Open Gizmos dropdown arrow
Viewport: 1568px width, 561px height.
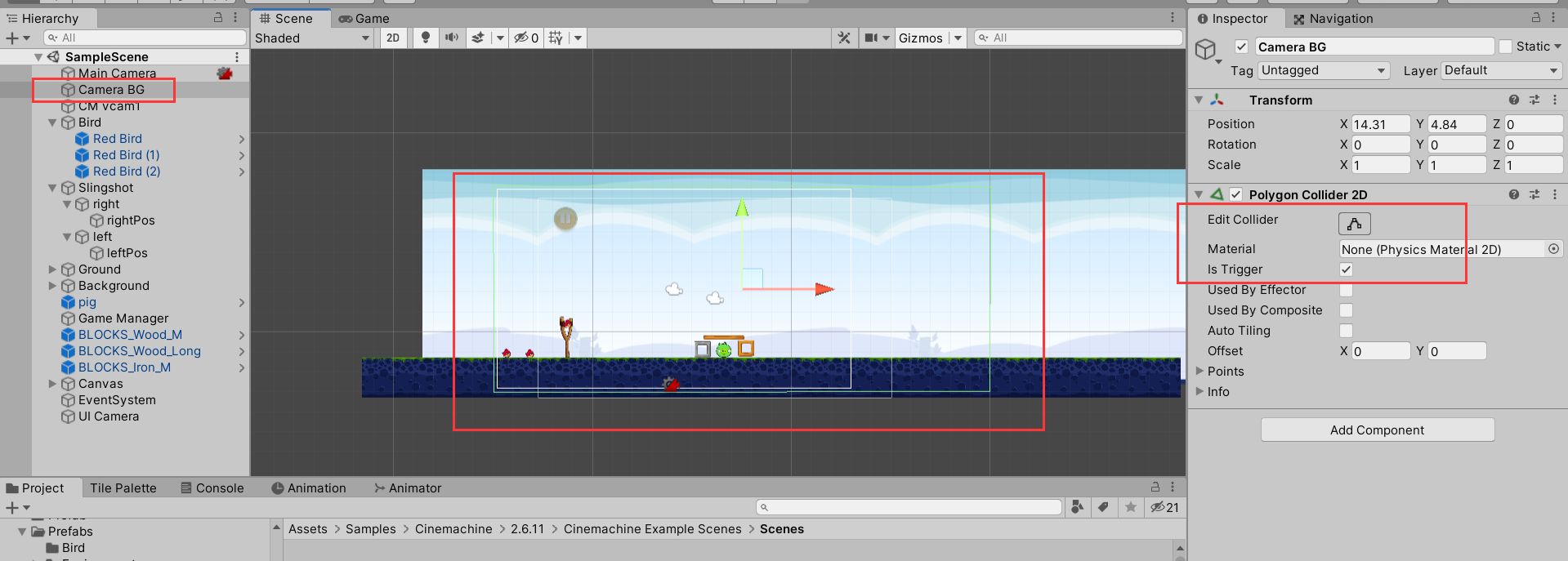(958, 38)
